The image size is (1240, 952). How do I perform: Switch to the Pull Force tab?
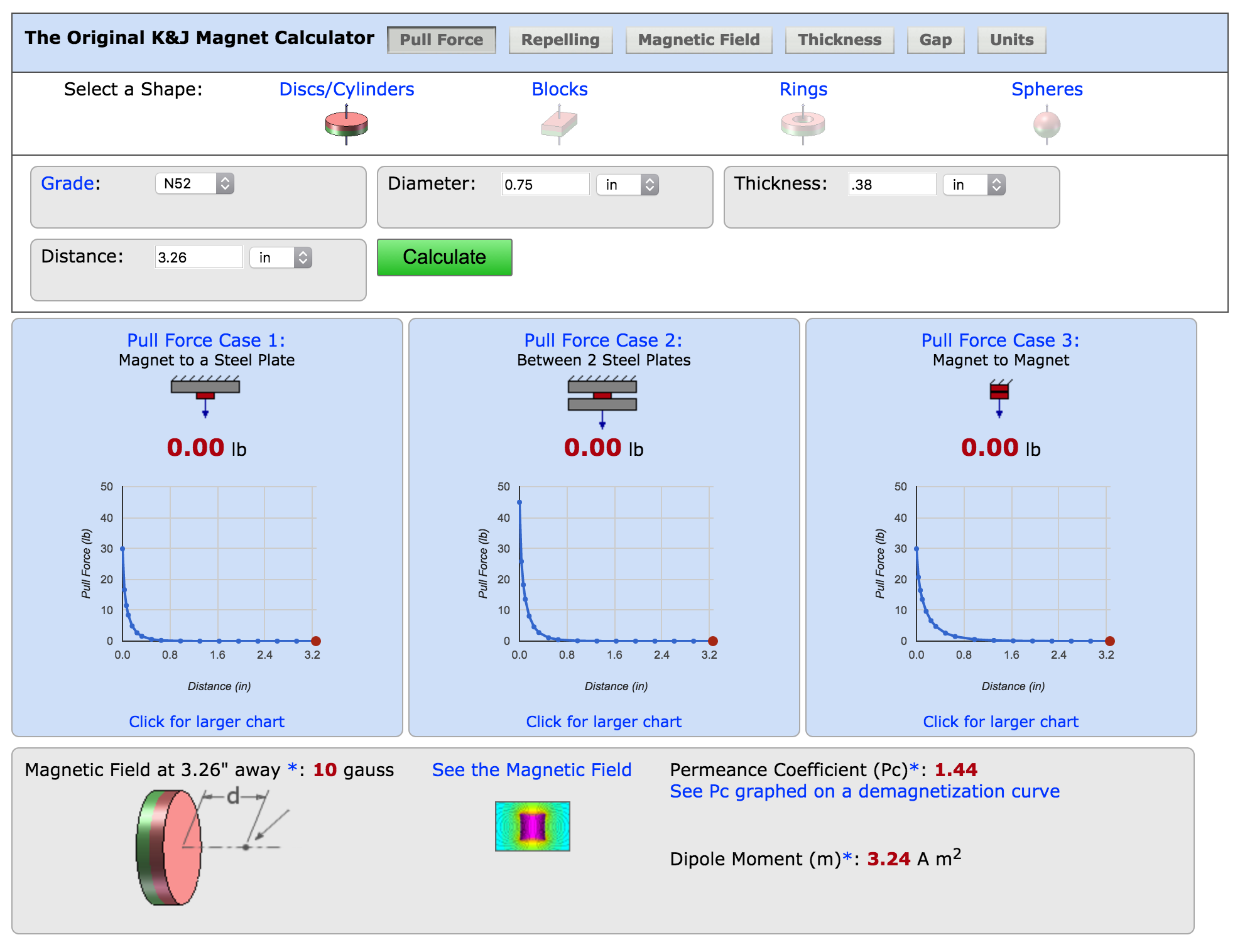442,40
